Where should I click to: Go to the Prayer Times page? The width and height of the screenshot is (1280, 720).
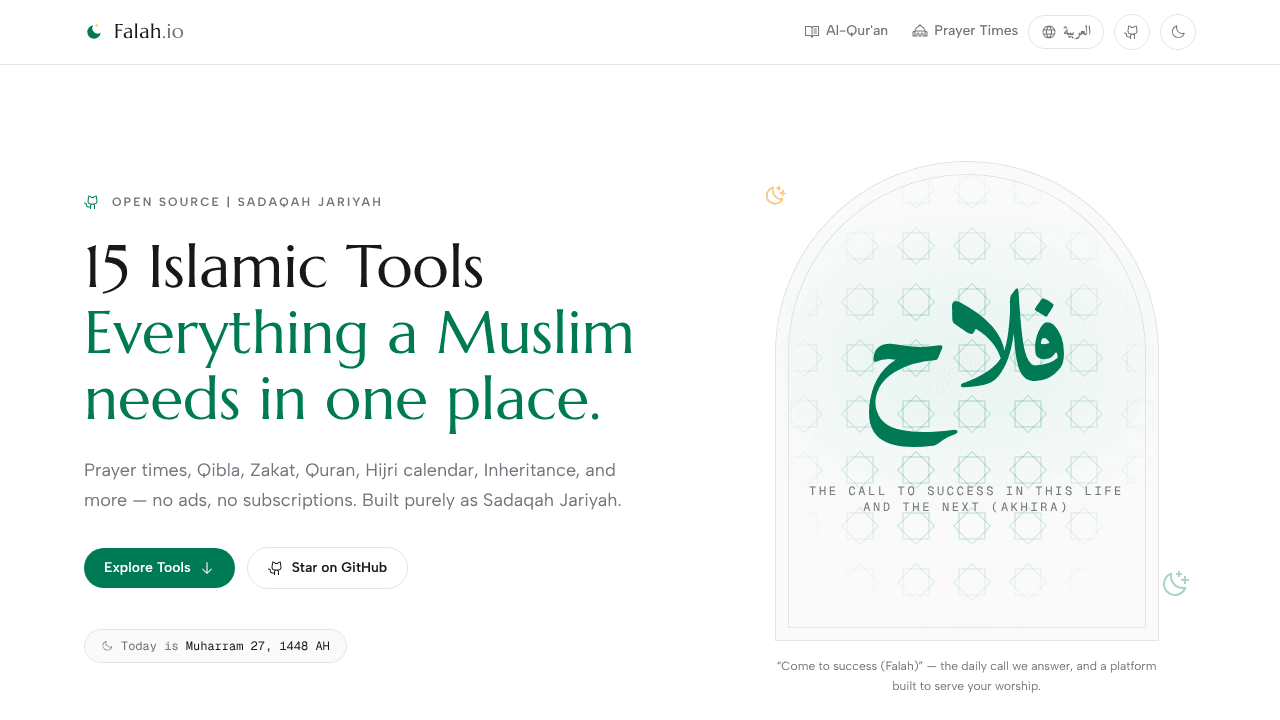coord(965,31)
